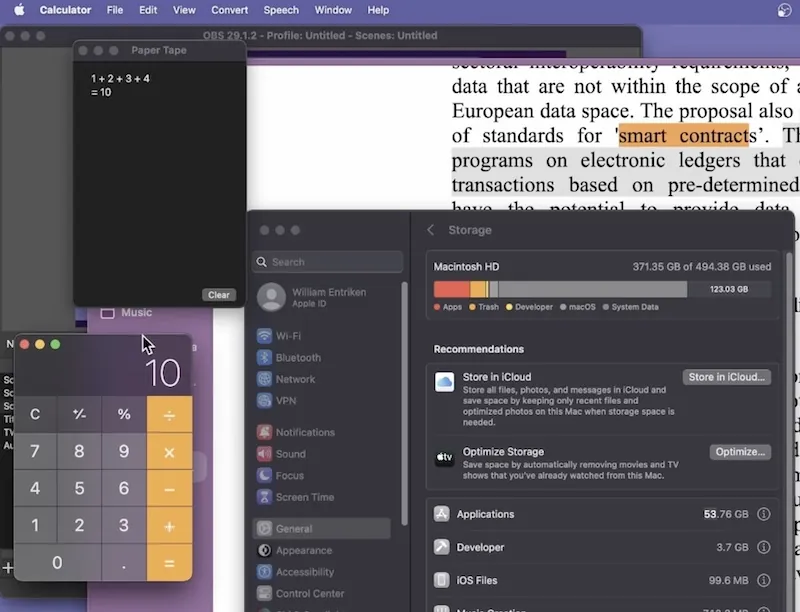This screenshot has width=800, height=612.
Task: Open Focus settings in sidebar
Action: (321, 475)
